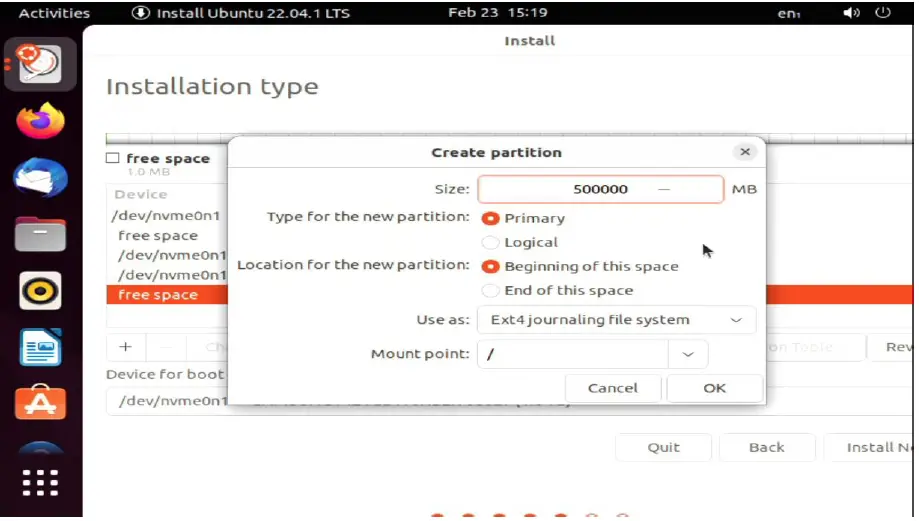The image size is (919, 521).
Task: Expand the Mount point dropdown arrow
Action: pos(688,354)
